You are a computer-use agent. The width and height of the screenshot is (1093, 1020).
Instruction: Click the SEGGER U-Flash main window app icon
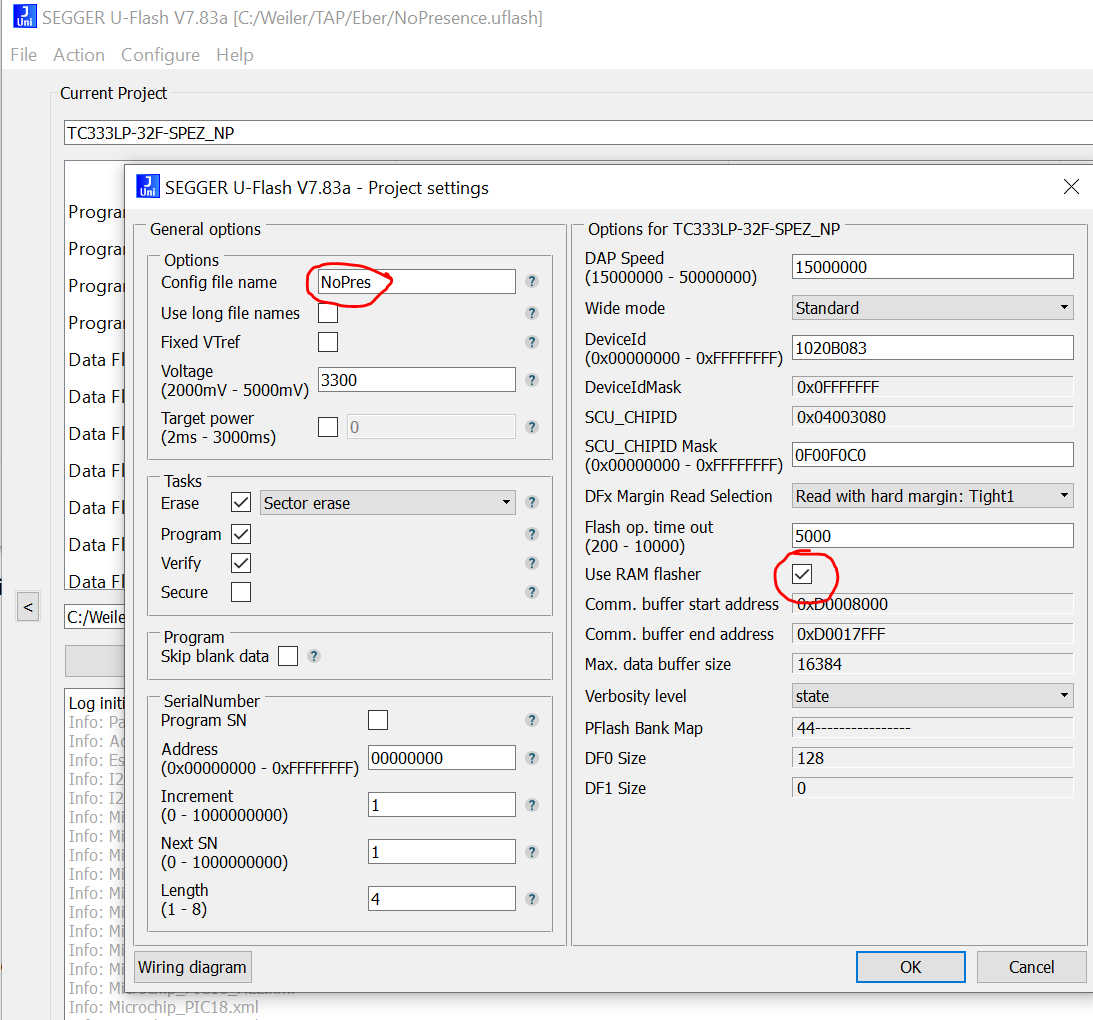(25, 17)
